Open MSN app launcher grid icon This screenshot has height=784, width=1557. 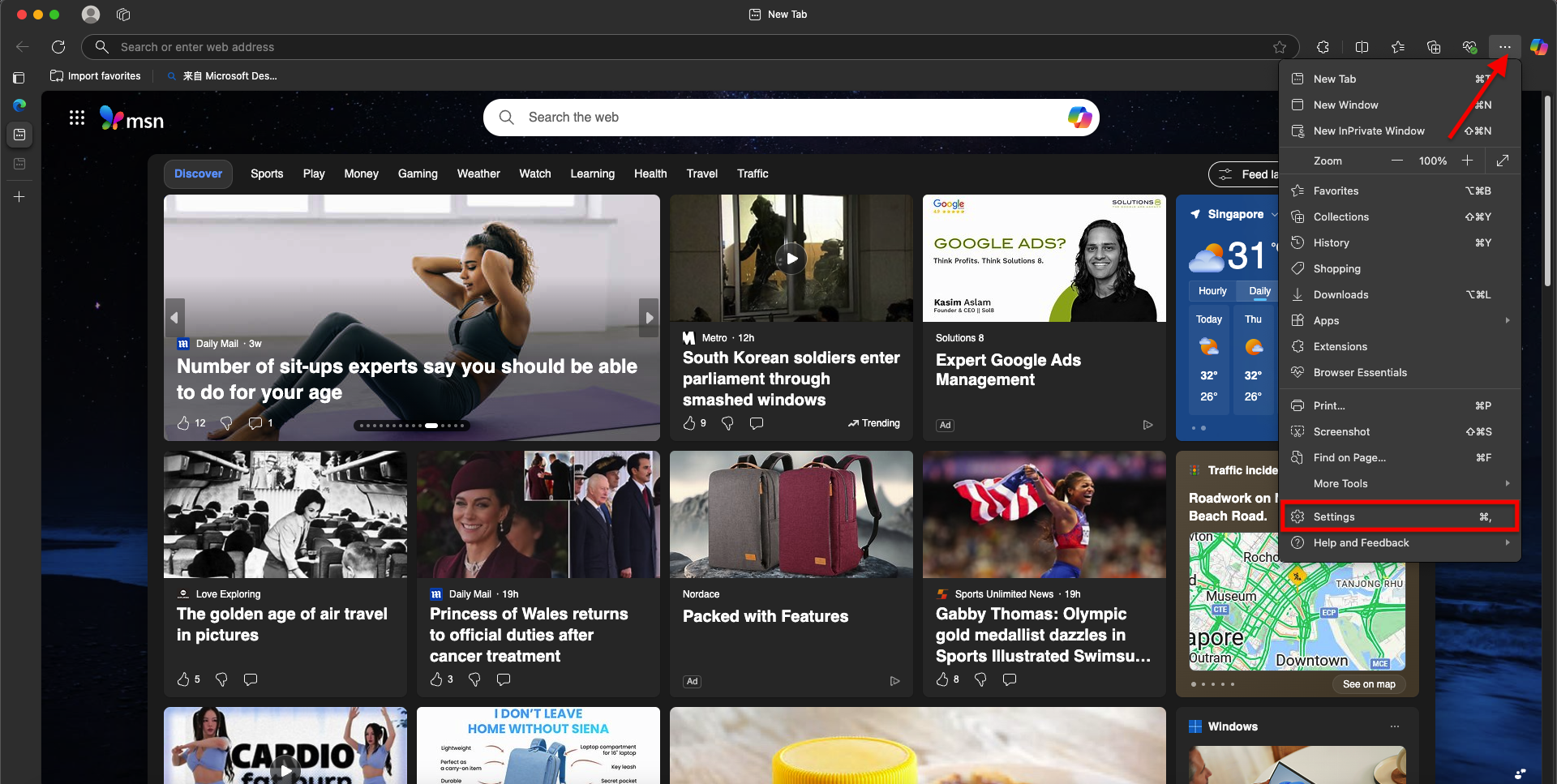(x=77, y=118)
